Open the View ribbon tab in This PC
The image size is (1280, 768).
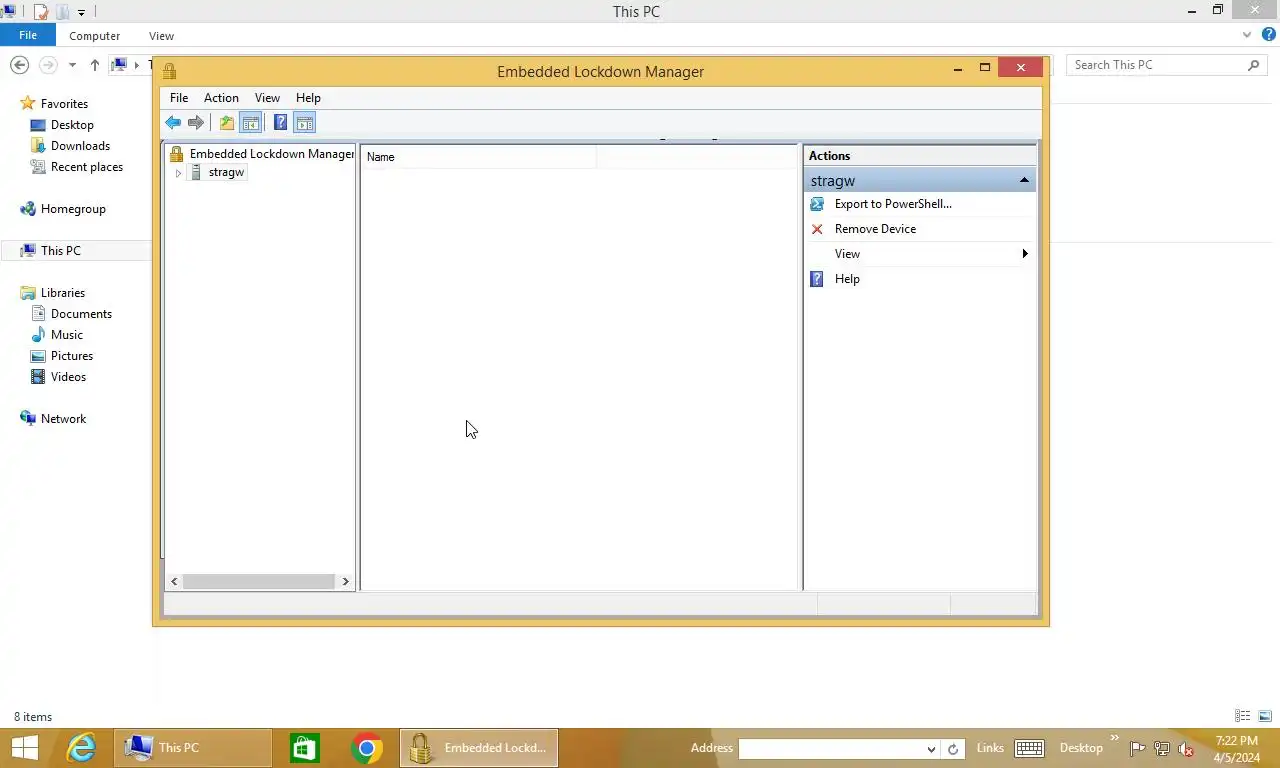pyautogui.click(x=161, y=36)
